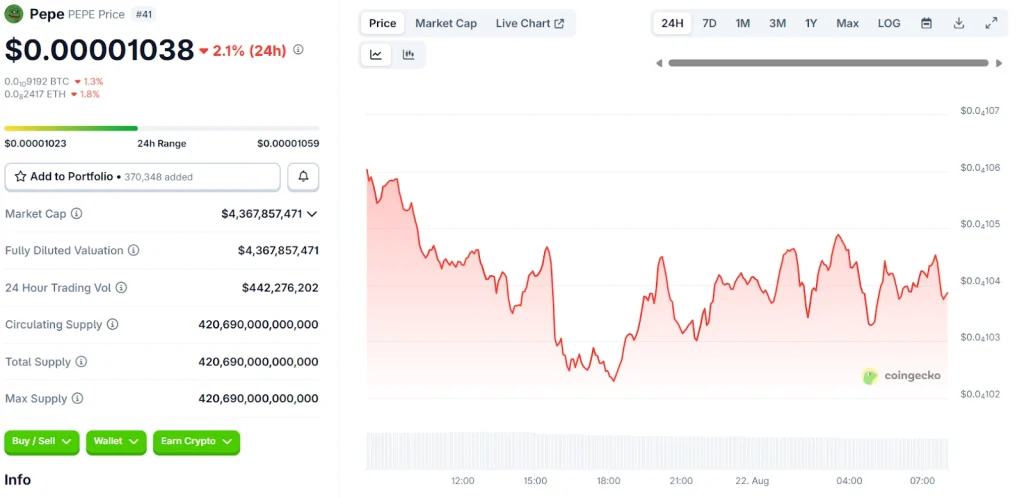
Task: Select the line chart view icon
Action: point(376,55)
